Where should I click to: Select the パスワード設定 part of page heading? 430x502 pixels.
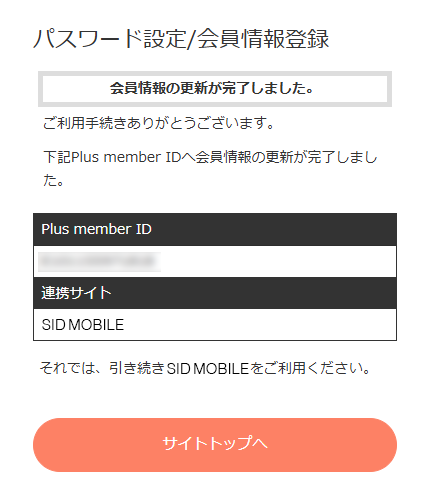(110, 39)
